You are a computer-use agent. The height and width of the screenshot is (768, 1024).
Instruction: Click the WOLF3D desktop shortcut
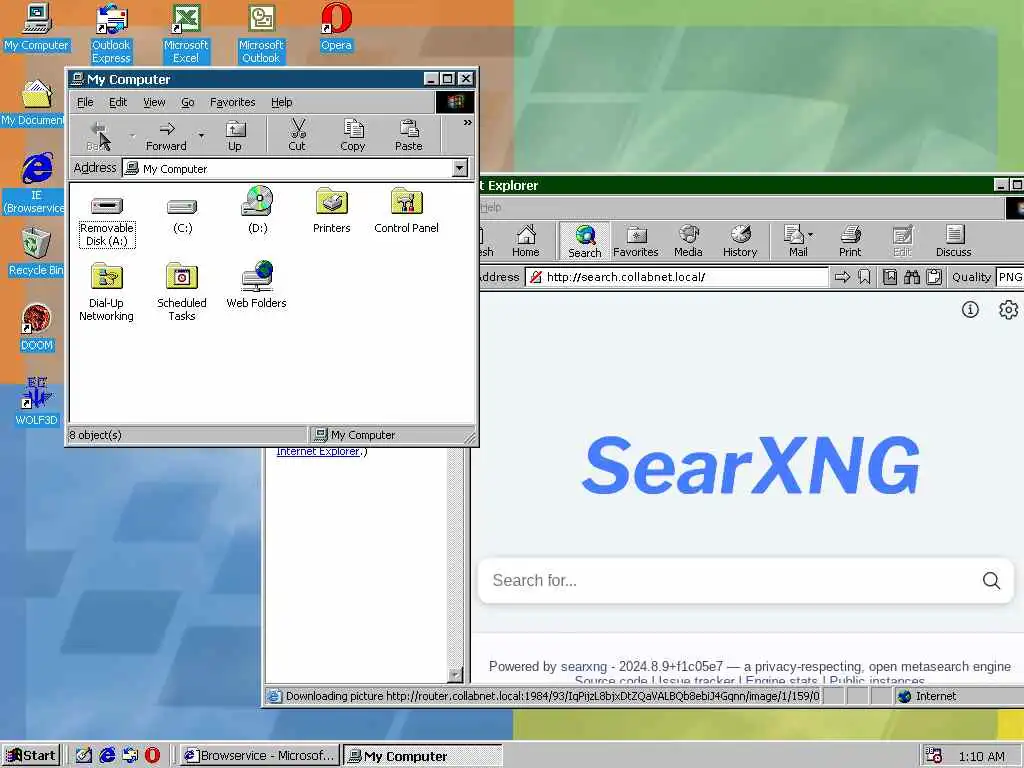(37, 401)
